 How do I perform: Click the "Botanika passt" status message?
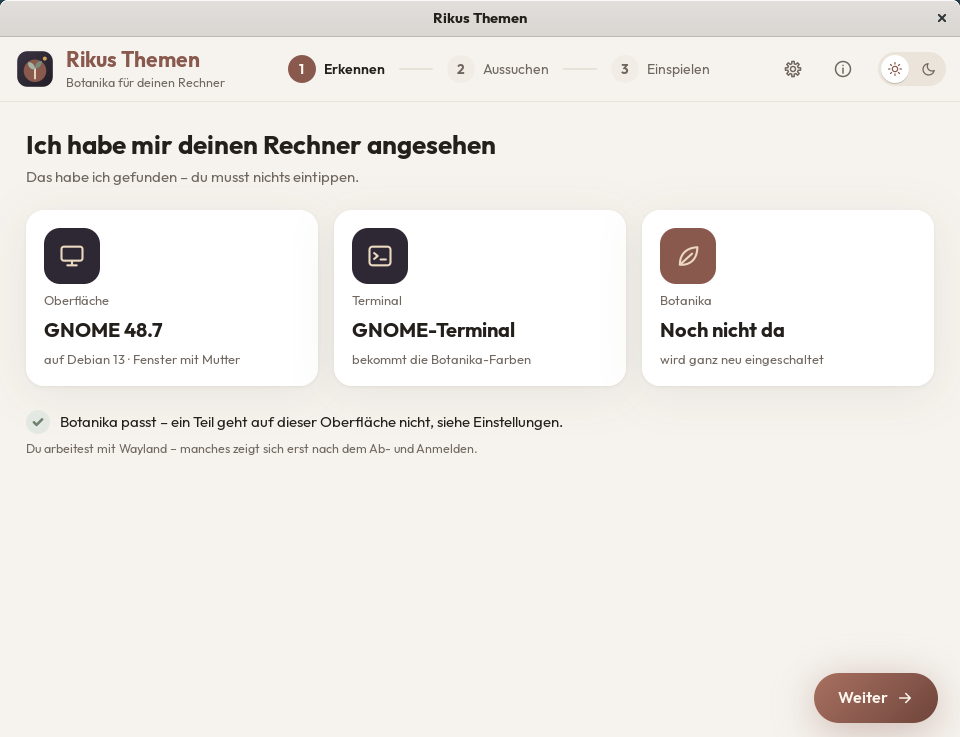(x=311, y=422)
